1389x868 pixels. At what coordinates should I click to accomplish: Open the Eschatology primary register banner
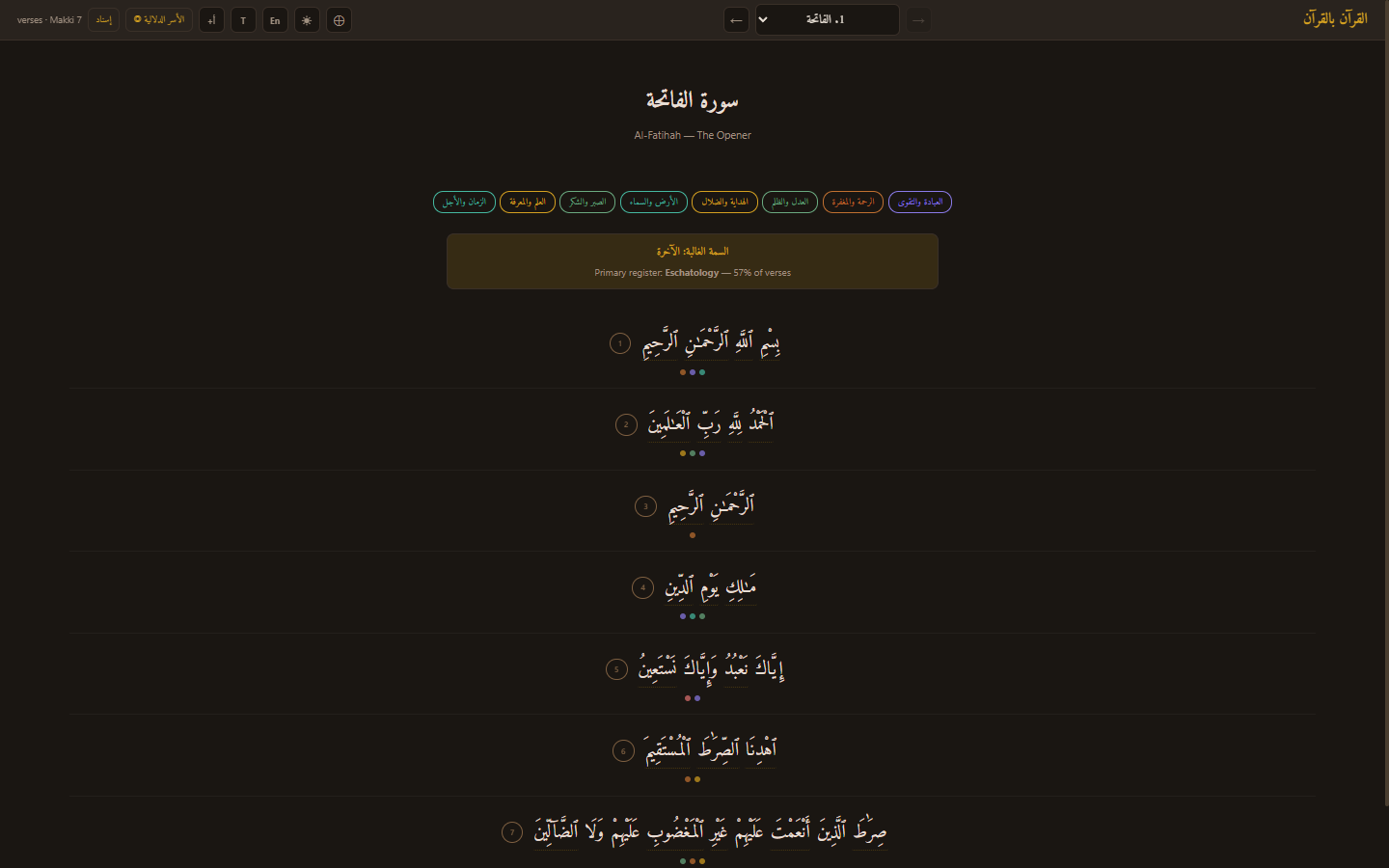[691, 260]
